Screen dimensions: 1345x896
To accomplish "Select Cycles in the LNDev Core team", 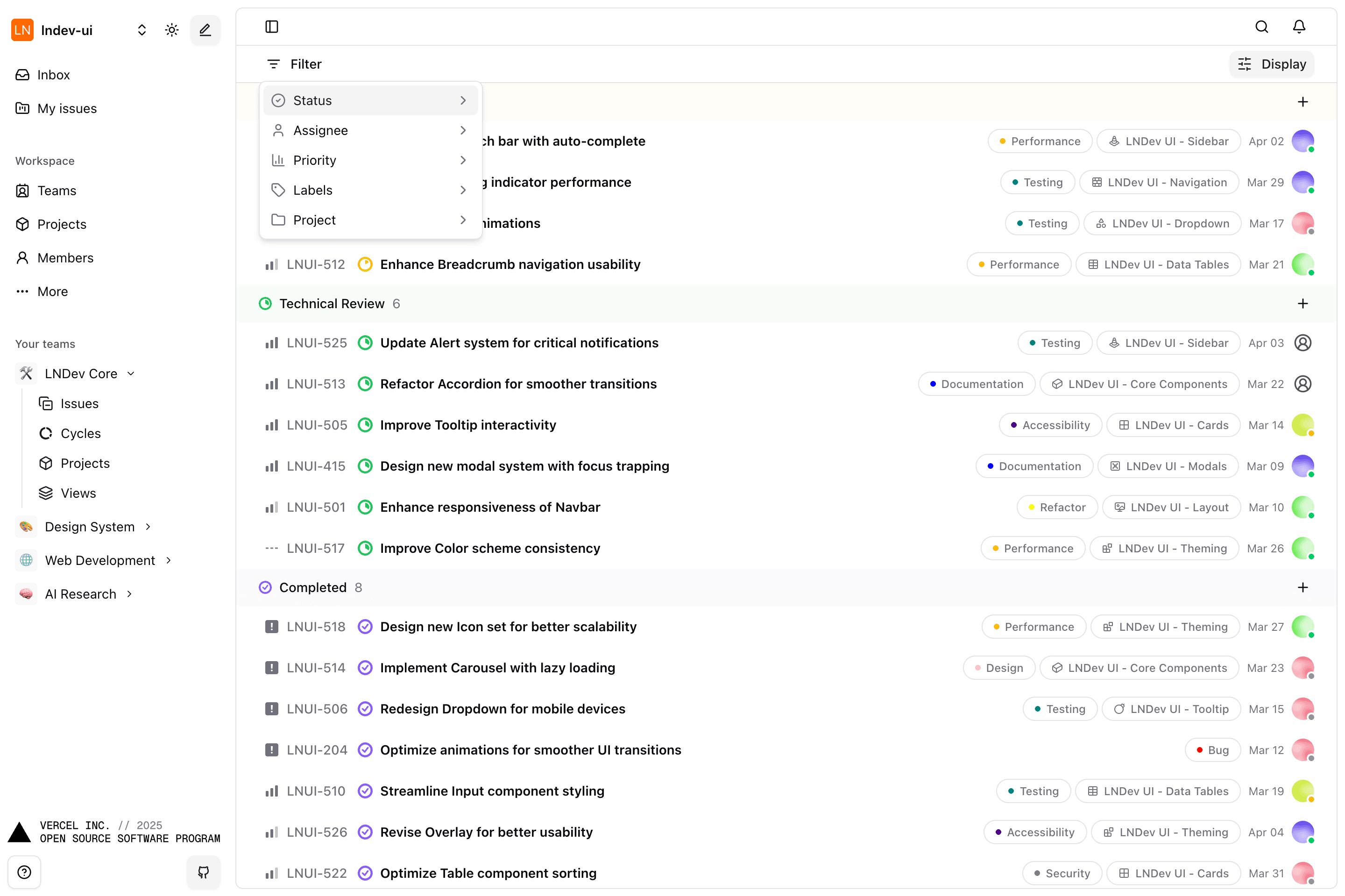I will click(x=80, y=433).
